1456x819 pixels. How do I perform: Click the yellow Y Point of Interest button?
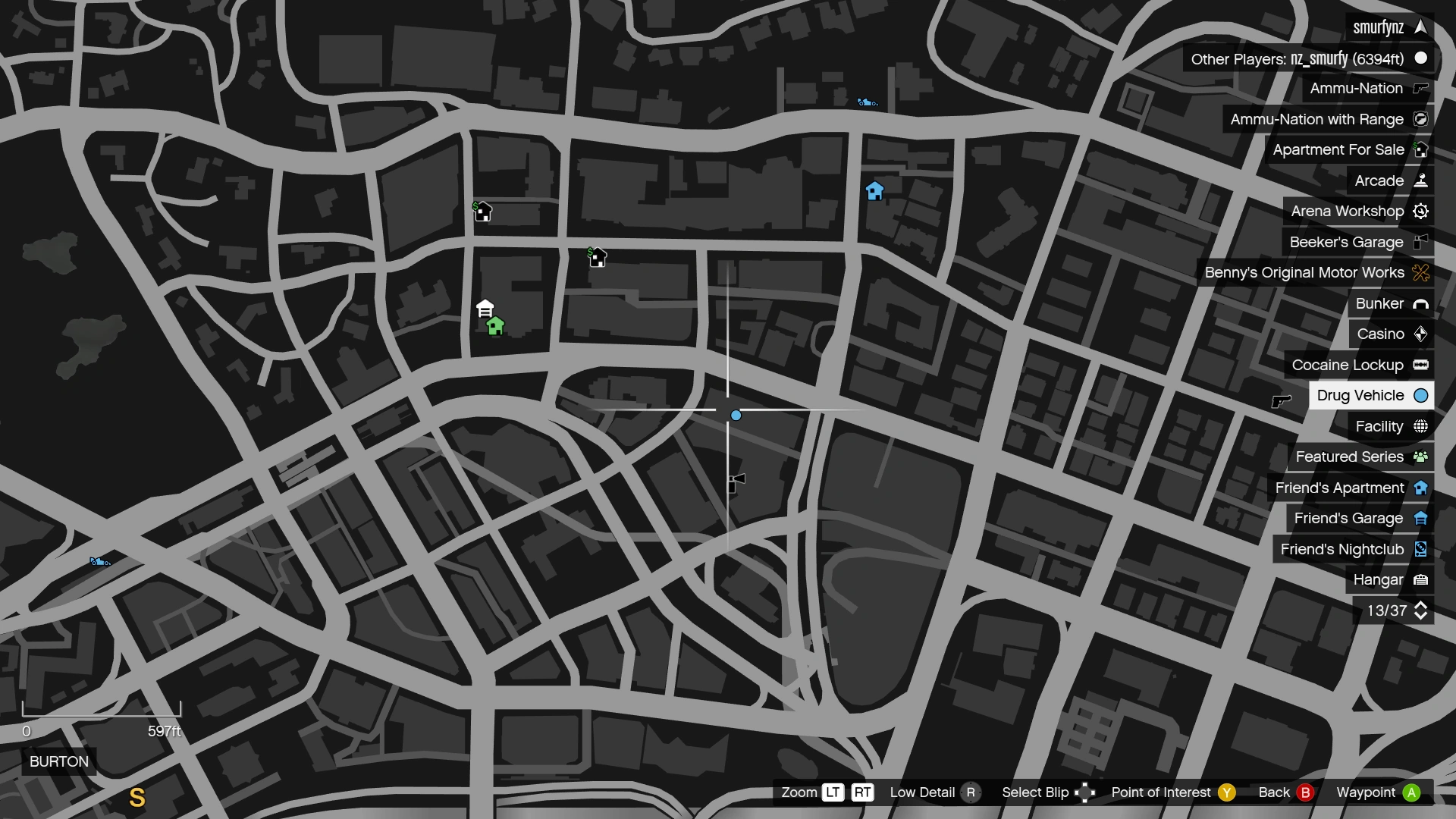pyautogui.click(x=1226, y=792)
